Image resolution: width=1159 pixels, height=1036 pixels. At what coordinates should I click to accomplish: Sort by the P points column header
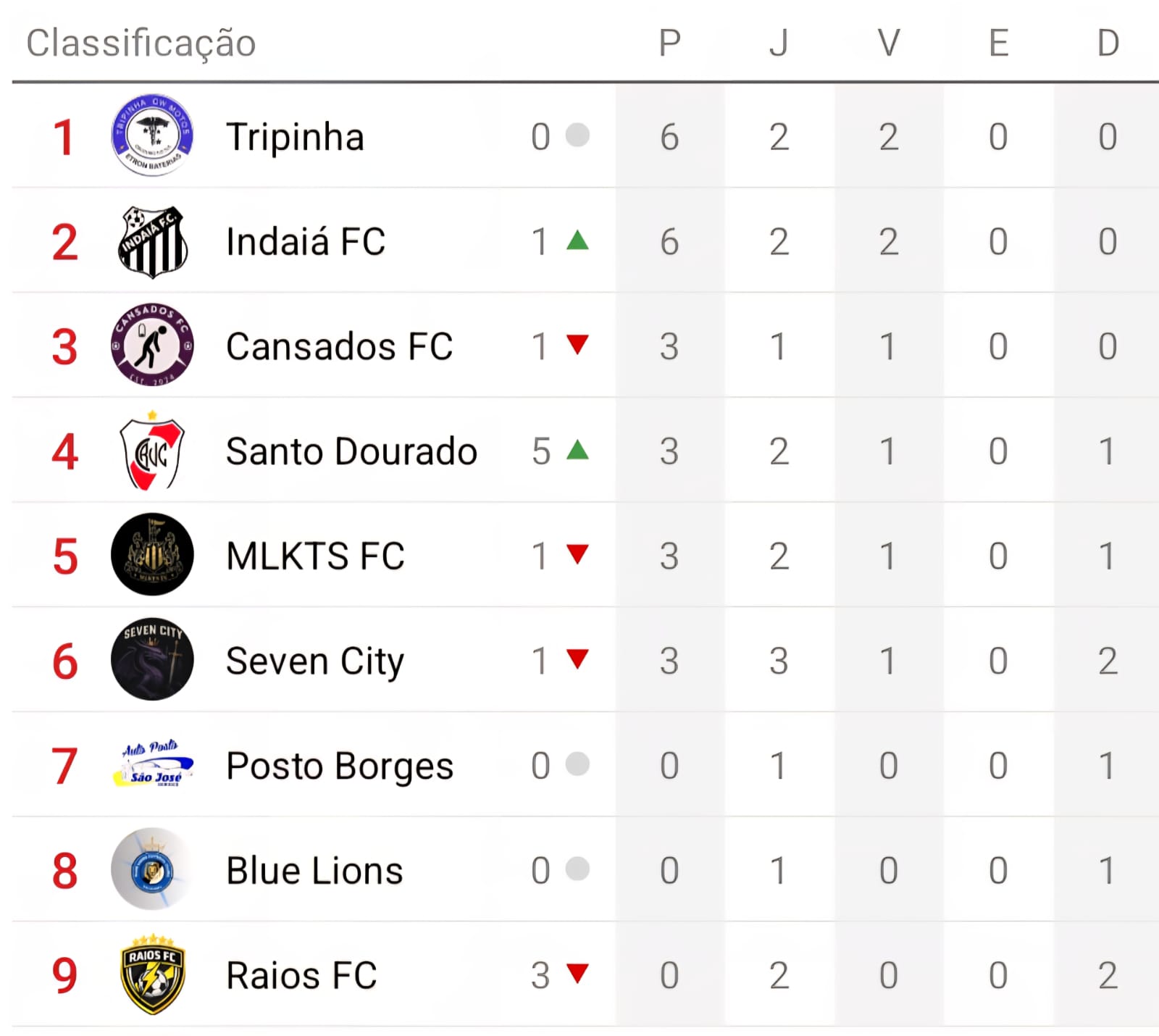pyautogui.click(x=669, y=43)
